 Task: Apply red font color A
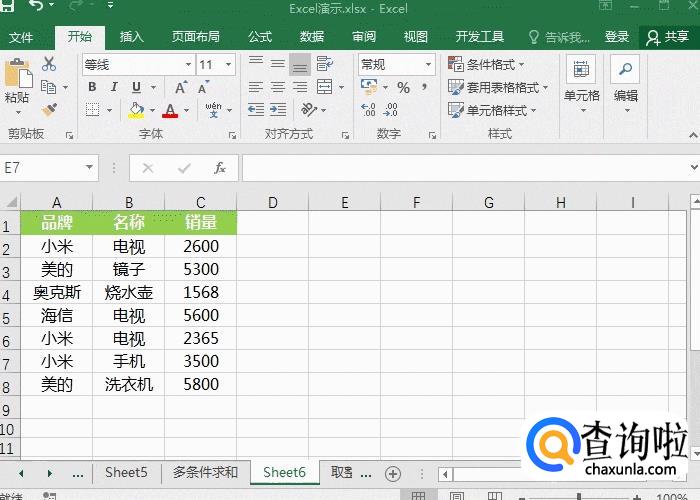tap(170, 110)
